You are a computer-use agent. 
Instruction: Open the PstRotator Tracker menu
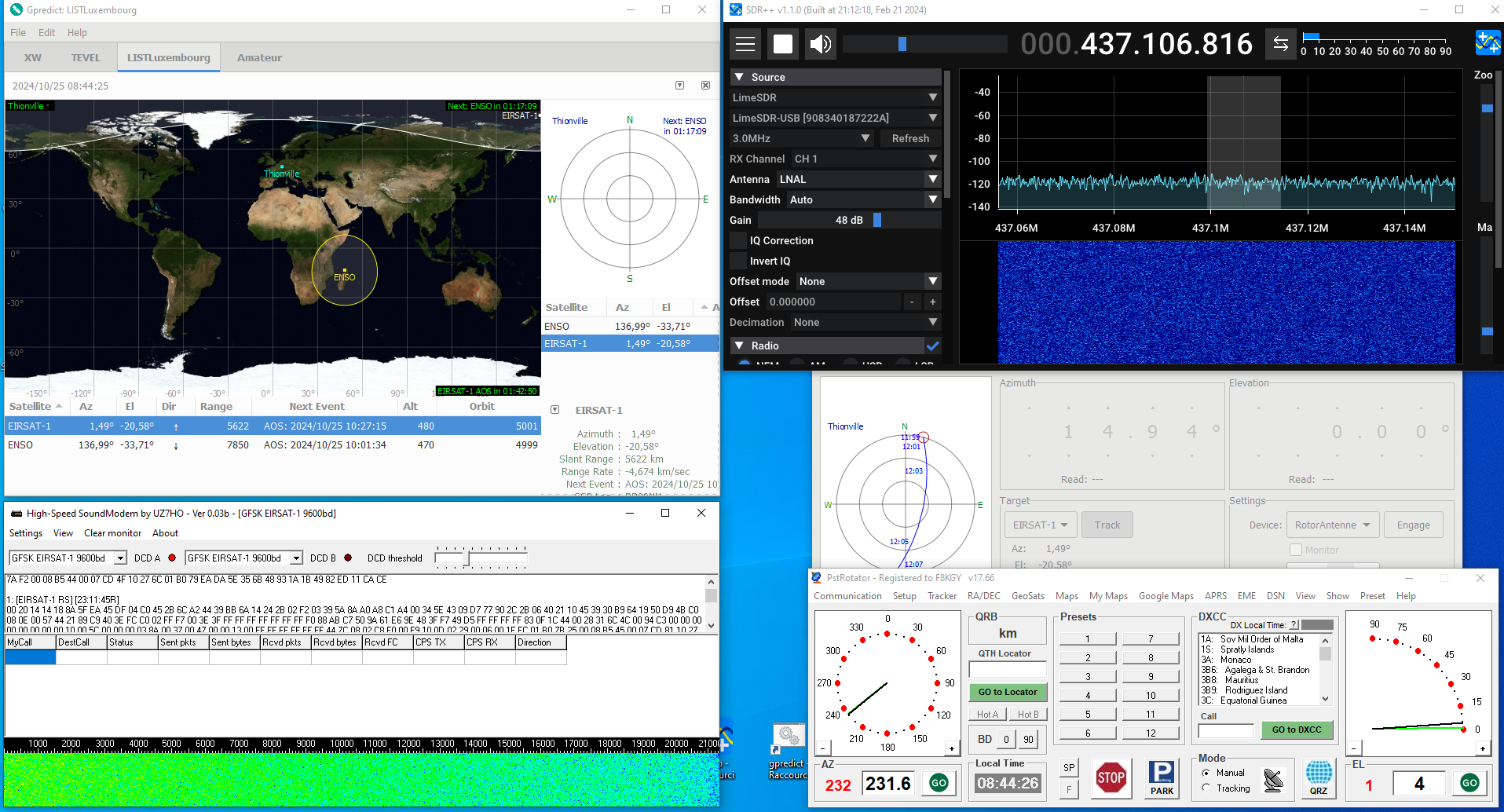942,596
